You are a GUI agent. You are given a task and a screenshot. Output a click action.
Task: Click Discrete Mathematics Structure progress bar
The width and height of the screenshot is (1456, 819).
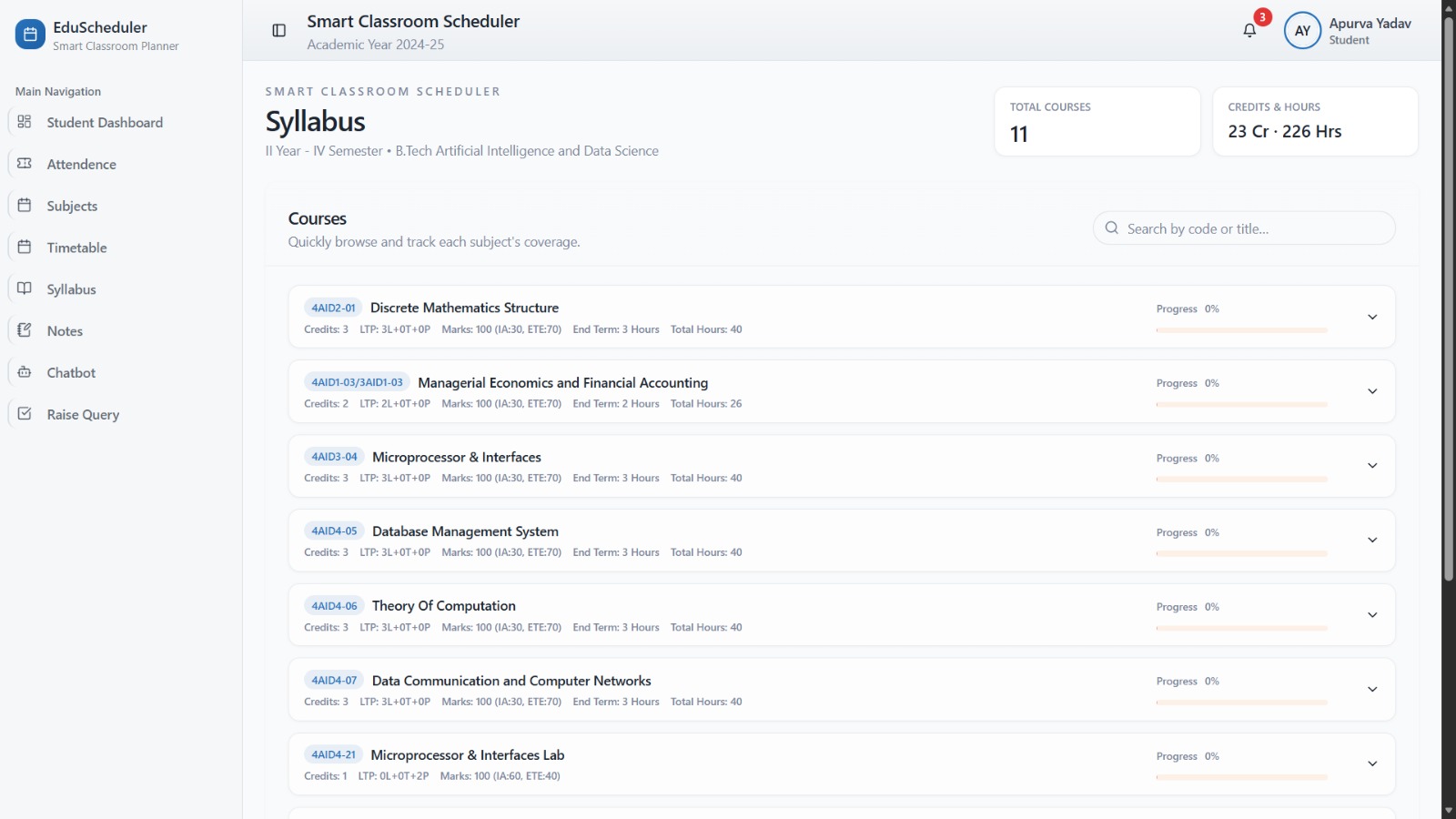point(1241,330)
